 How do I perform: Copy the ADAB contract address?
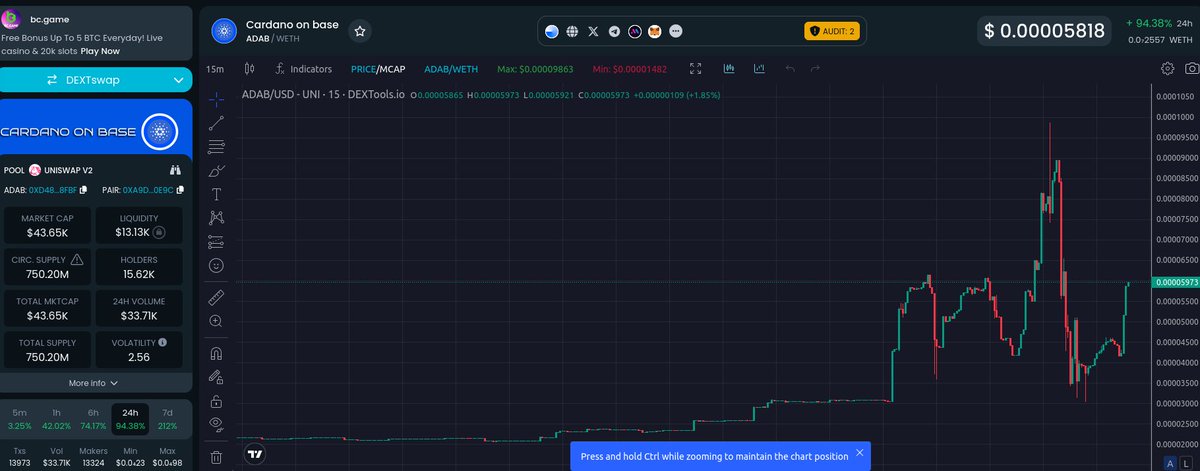84,190
